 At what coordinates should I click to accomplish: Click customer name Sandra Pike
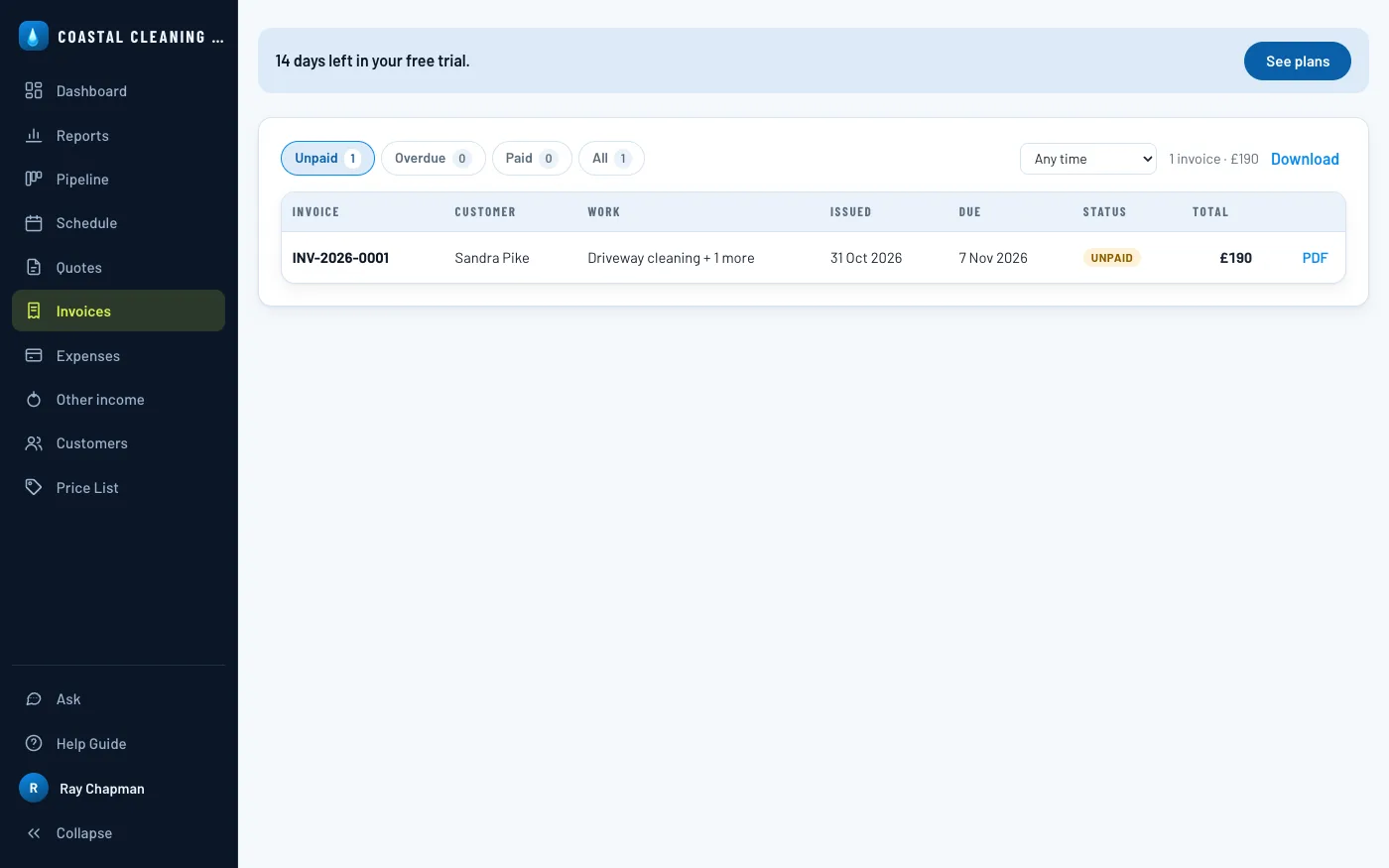(x=492, y=258)
